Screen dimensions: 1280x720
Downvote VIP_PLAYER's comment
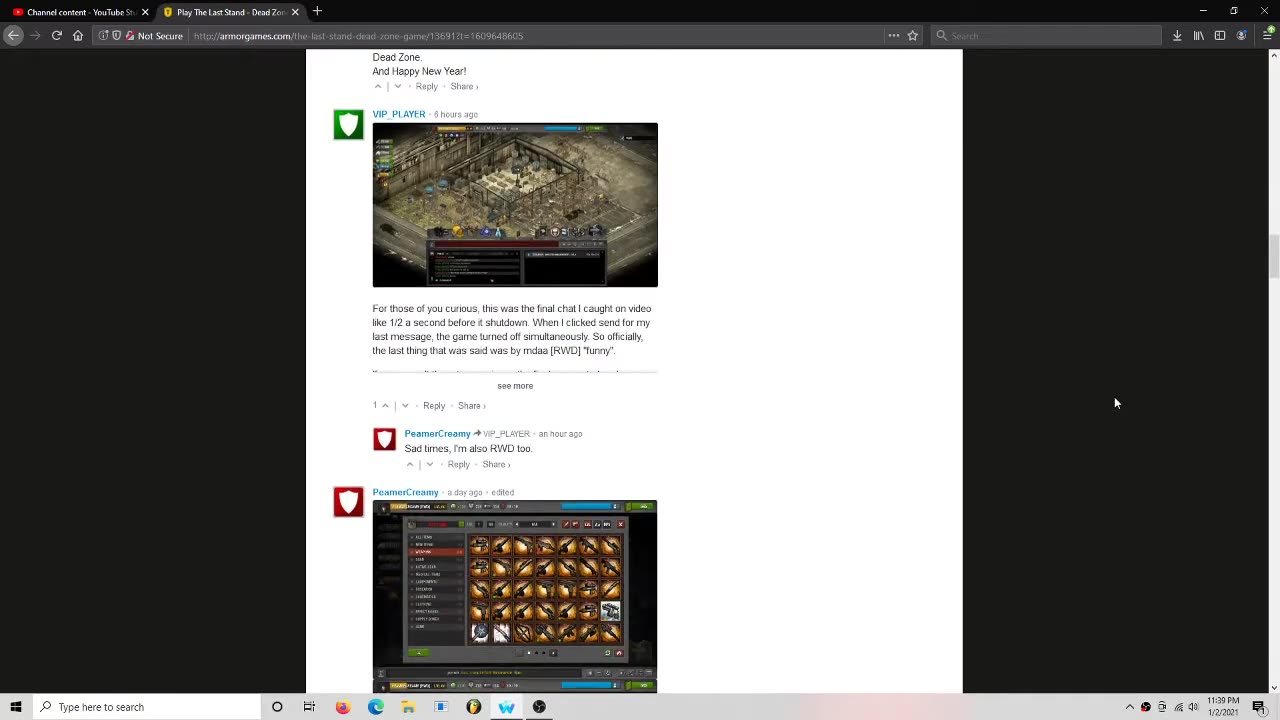[405, 405]
